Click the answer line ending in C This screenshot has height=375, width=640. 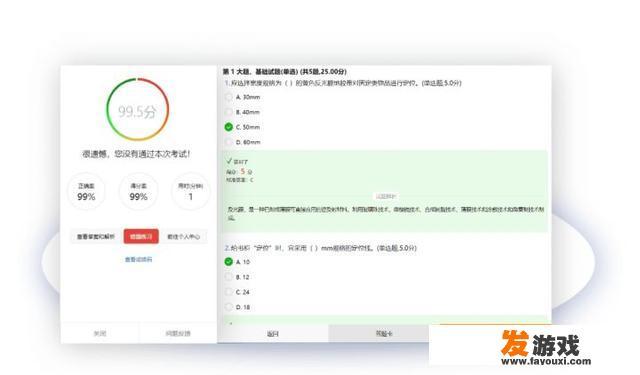coord(240,180)
